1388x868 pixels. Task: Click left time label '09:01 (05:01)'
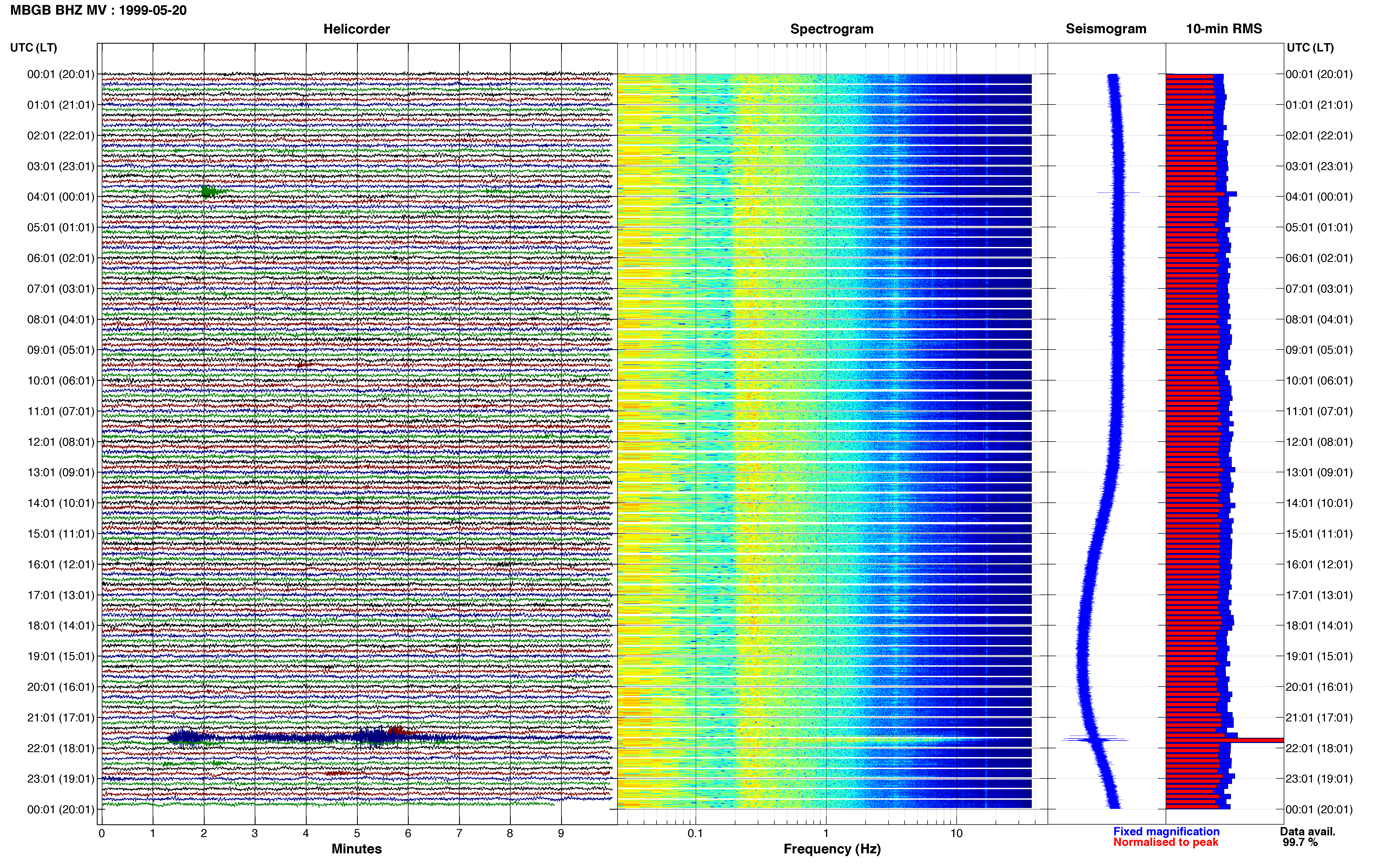click(x=61, y=350)
